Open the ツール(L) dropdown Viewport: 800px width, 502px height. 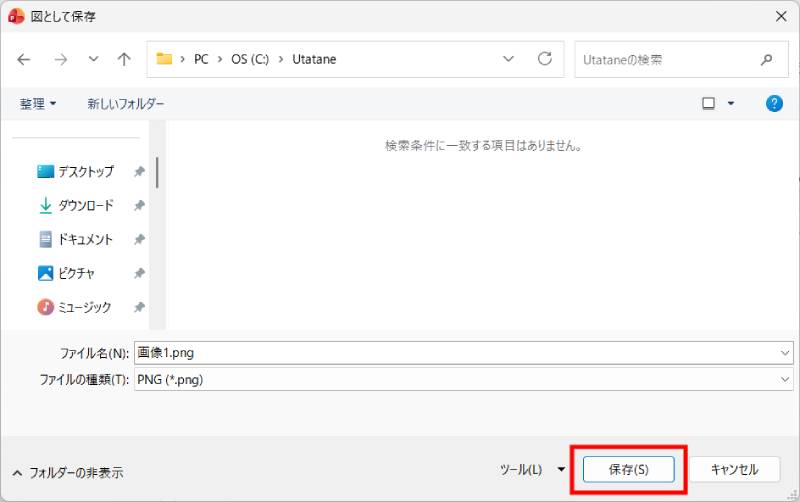point(532,469)
